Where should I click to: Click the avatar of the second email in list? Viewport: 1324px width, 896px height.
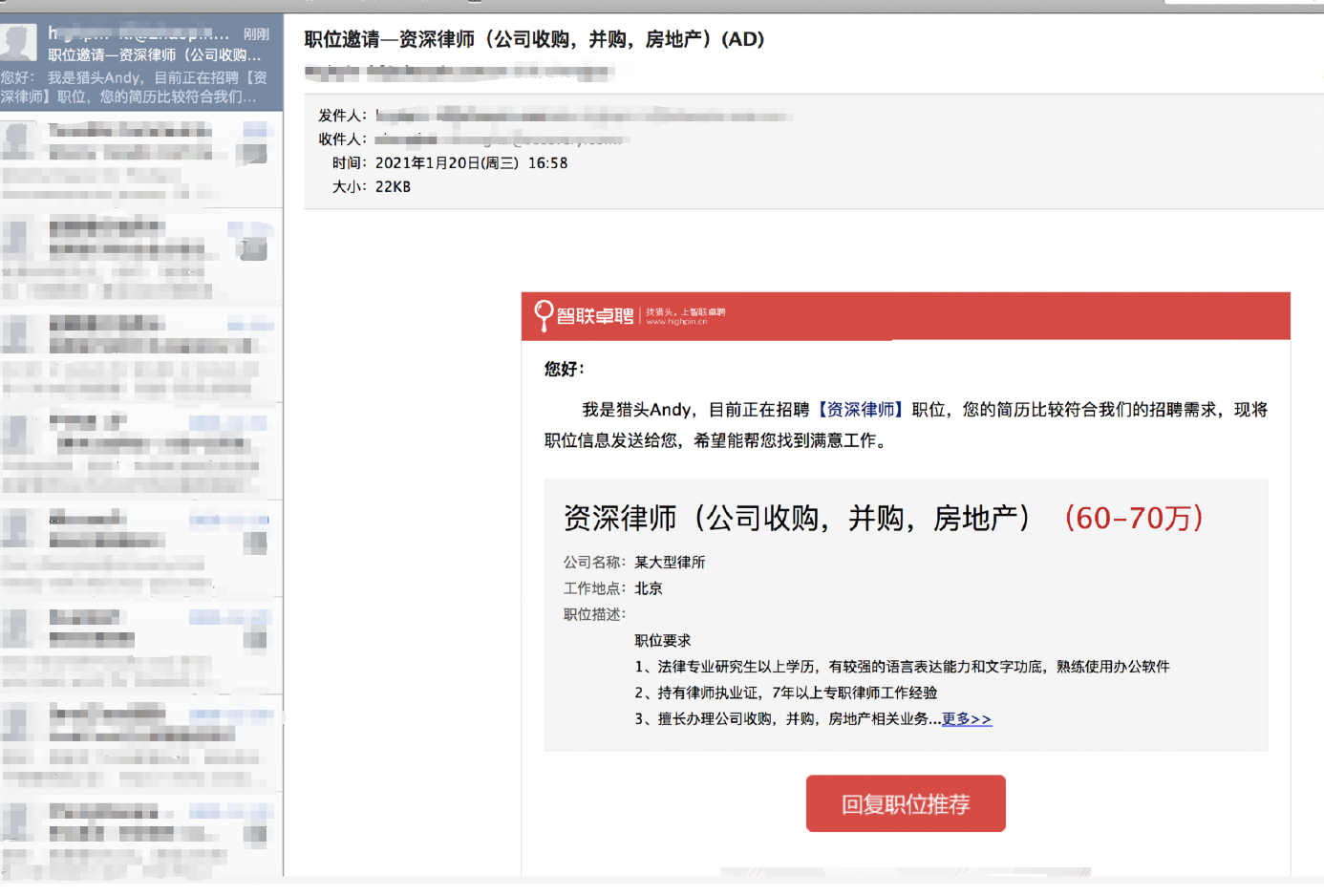pyautogui.click(x=19, y=140)
